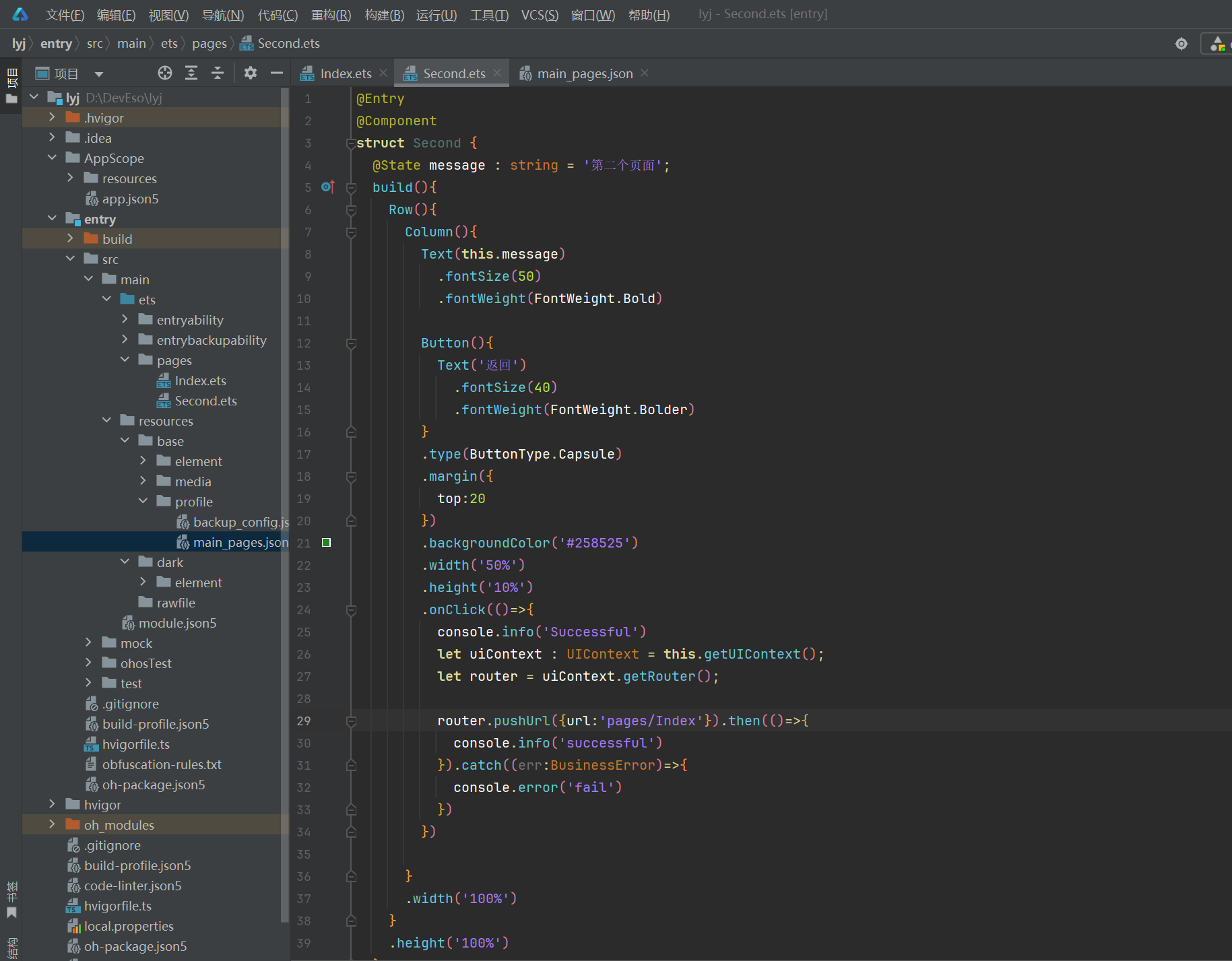1232x961 pixels.
Task: Expand the .hvigor folder
Action: [x=52, y=118]
